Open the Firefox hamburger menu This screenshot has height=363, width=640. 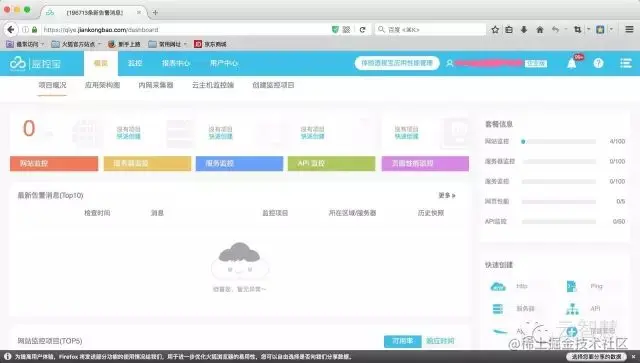[629, 29]
